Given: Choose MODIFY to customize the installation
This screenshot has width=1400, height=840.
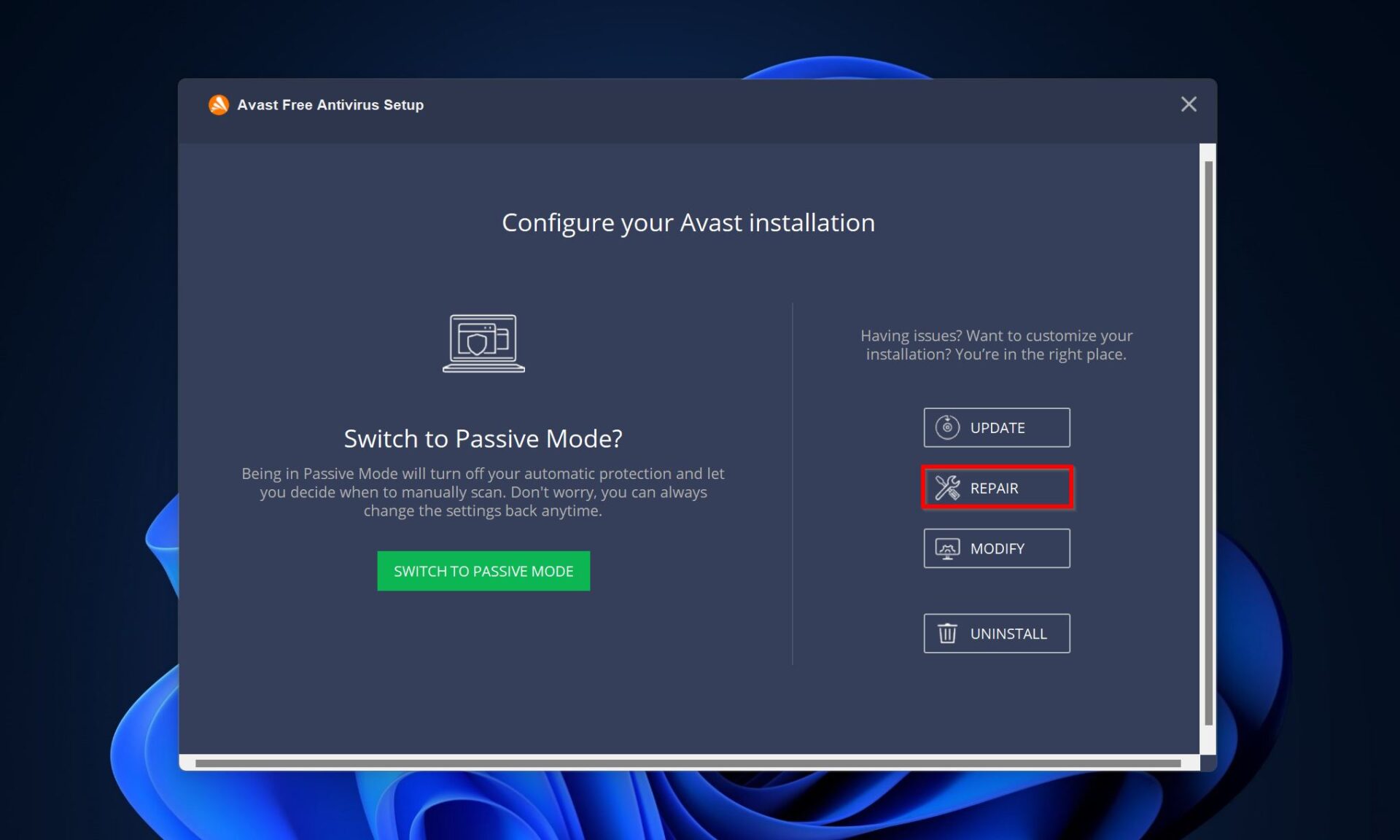Looking at the screenshot, I should [x=996, y=548].
